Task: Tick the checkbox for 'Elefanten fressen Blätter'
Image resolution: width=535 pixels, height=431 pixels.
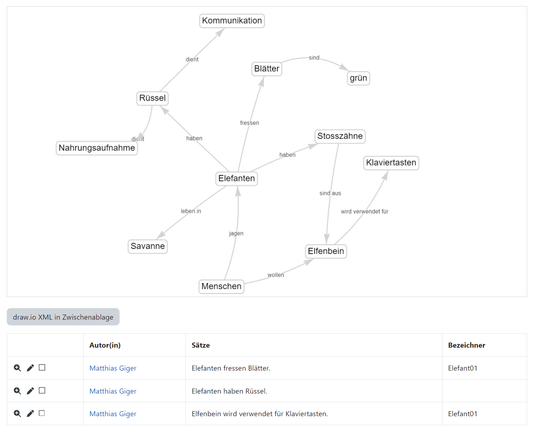Action: pyautogui.click(x=42, y=368)
